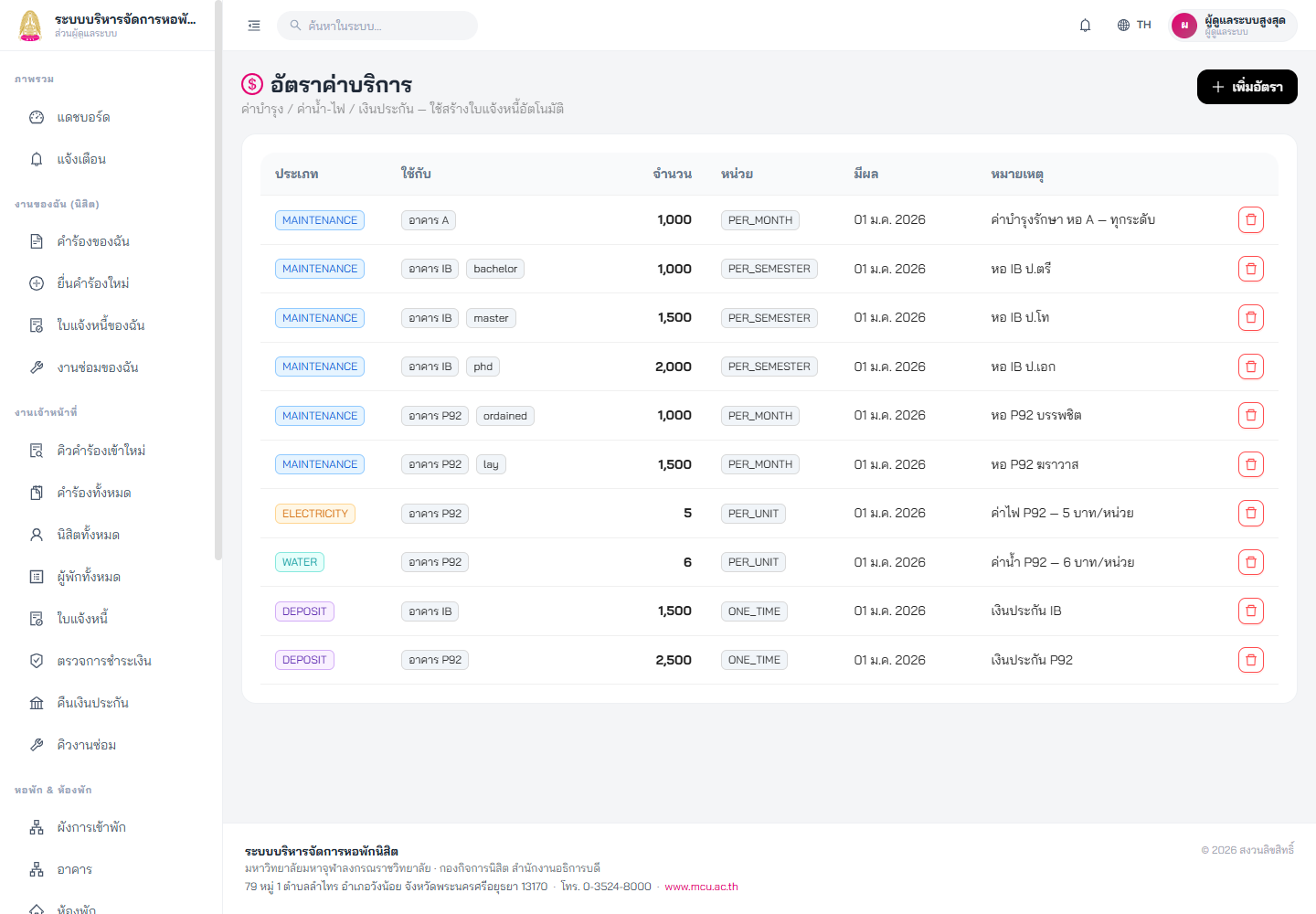Delete the อาคาร A maintenance rate
The image size is (1316, 914).
coord(1251,219)
